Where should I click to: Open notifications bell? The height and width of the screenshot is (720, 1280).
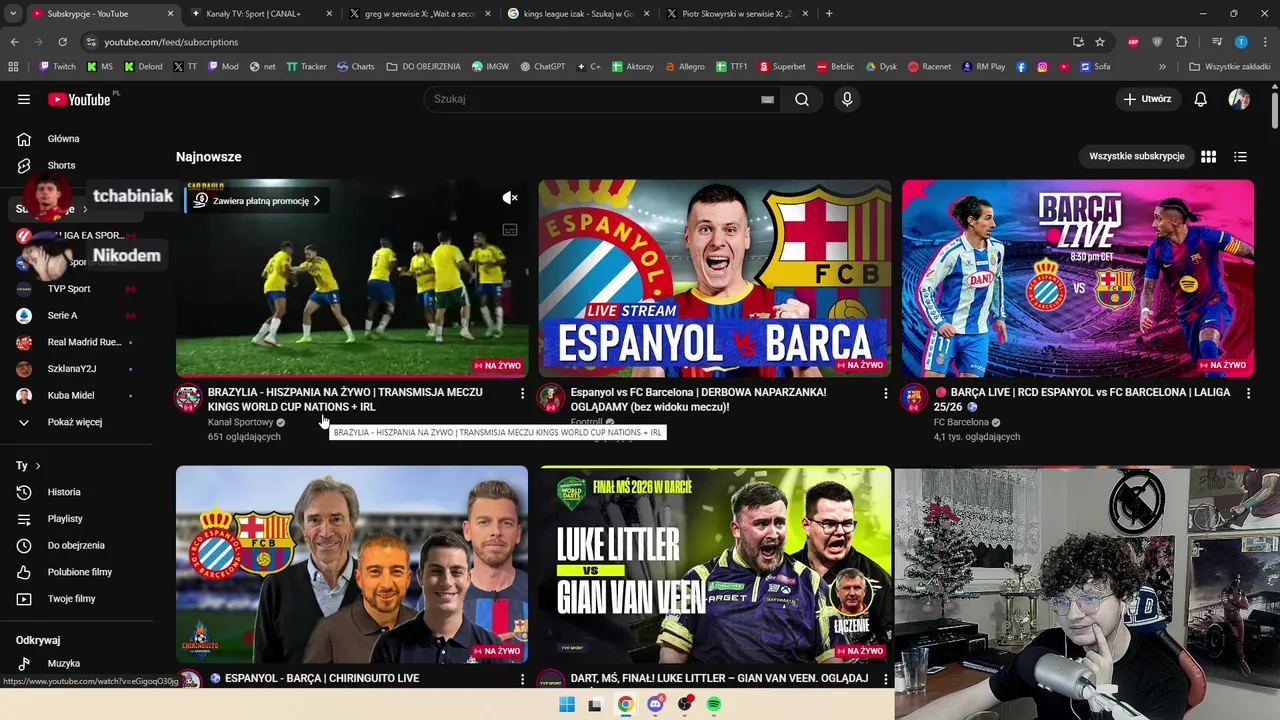pyautogui.click(x=1201, y=99)
